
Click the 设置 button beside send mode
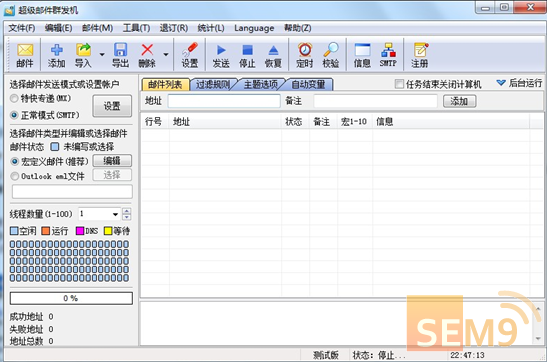click(x=112, y=106)
